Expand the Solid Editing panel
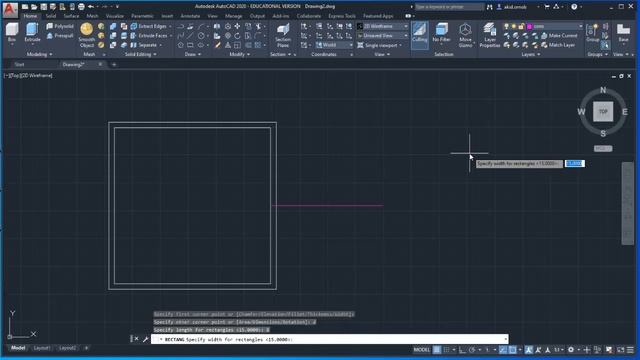Image resolution: width=640 pixels, height=360 pixels. (140, 54)
